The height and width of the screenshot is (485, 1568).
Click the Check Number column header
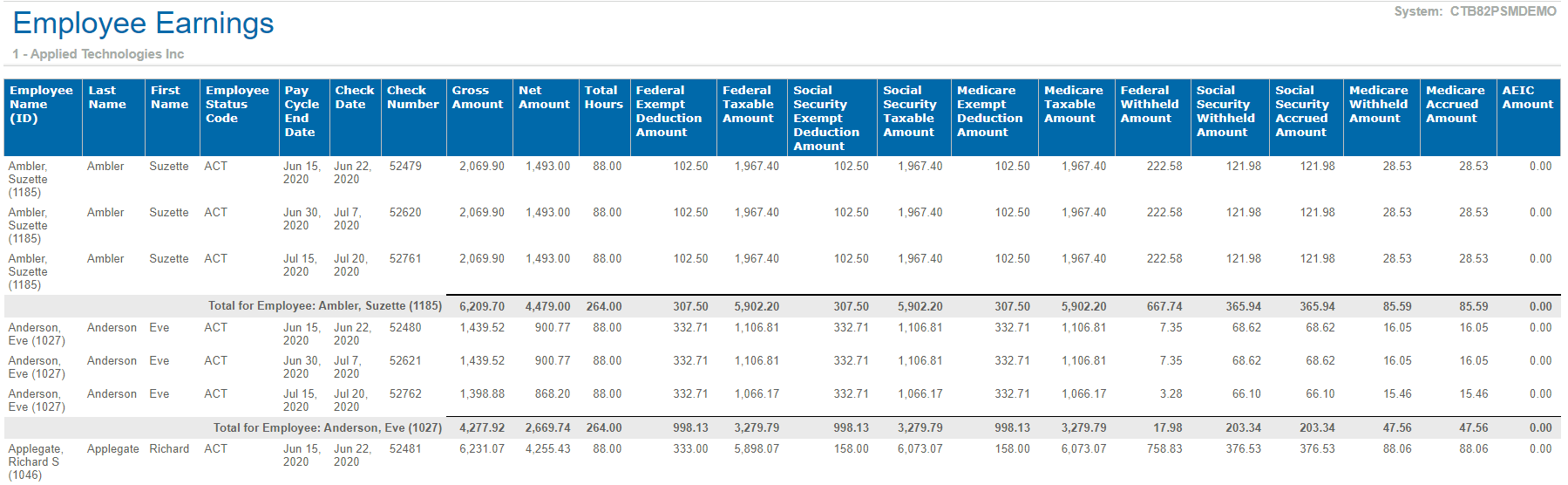point(412,97)
